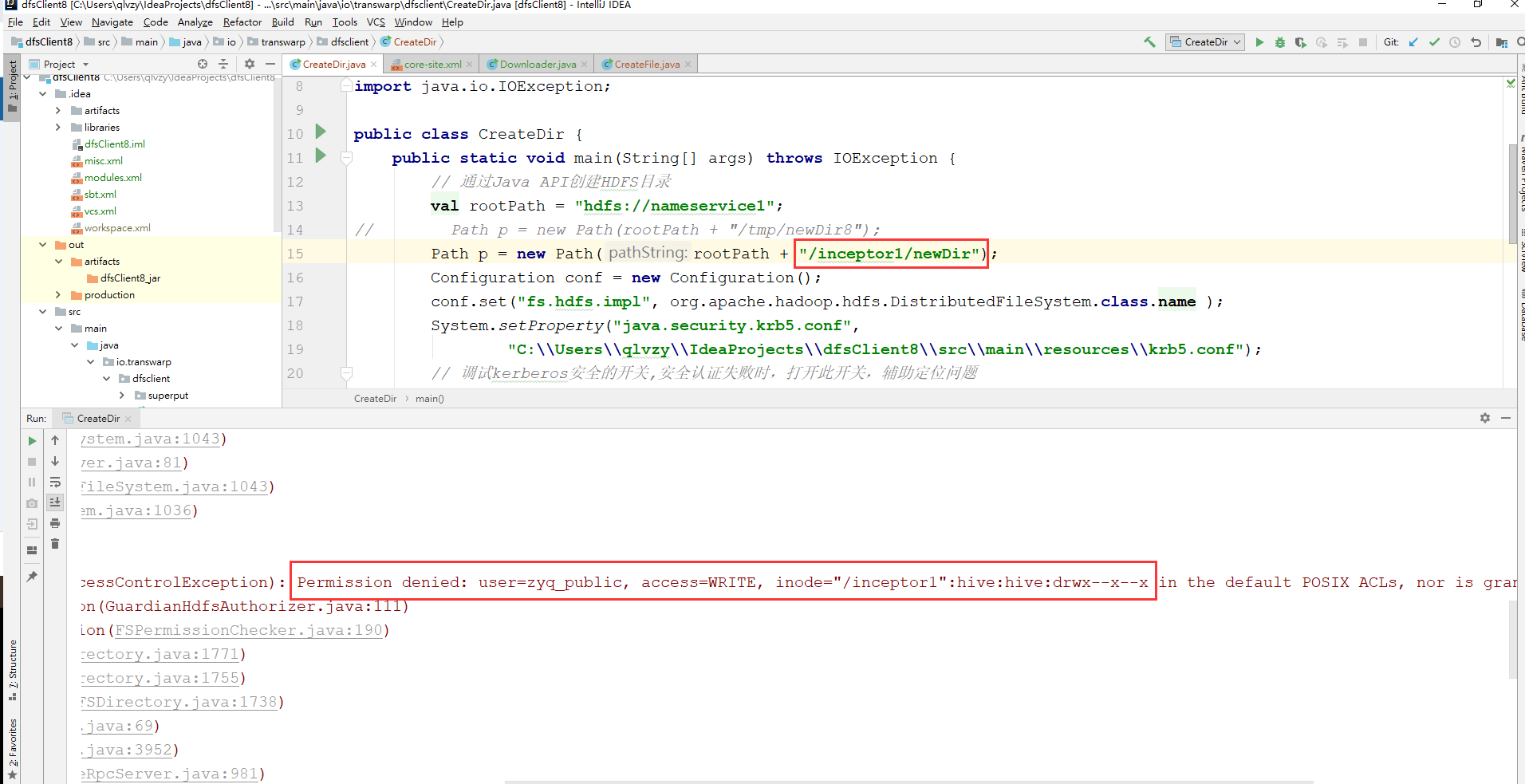Select the dfsClient8_jar folder
This screenshot has height=784, width=1525.
(130, 278)
